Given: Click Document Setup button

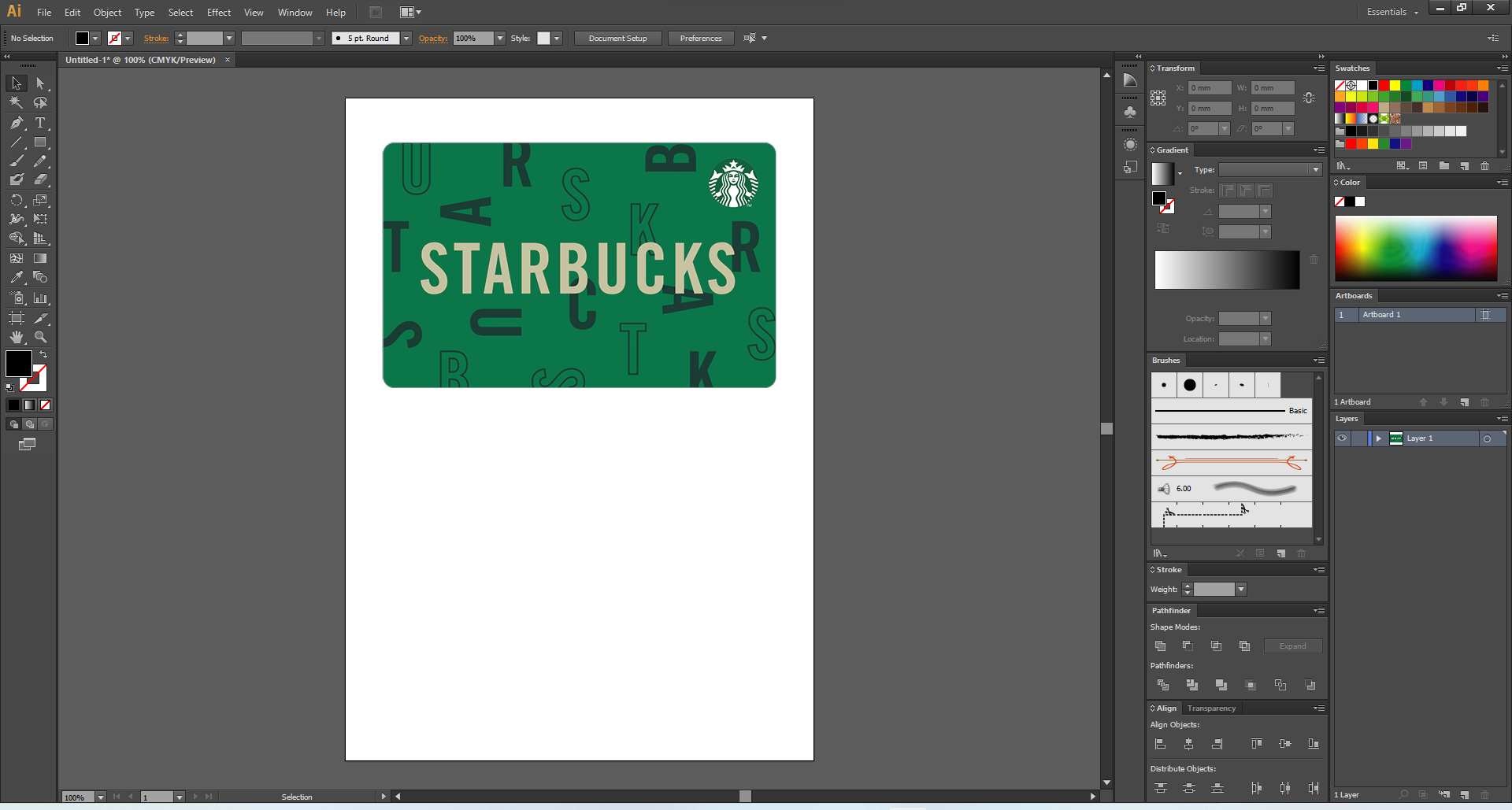Looking at the screenshot, I should point(618,39).
